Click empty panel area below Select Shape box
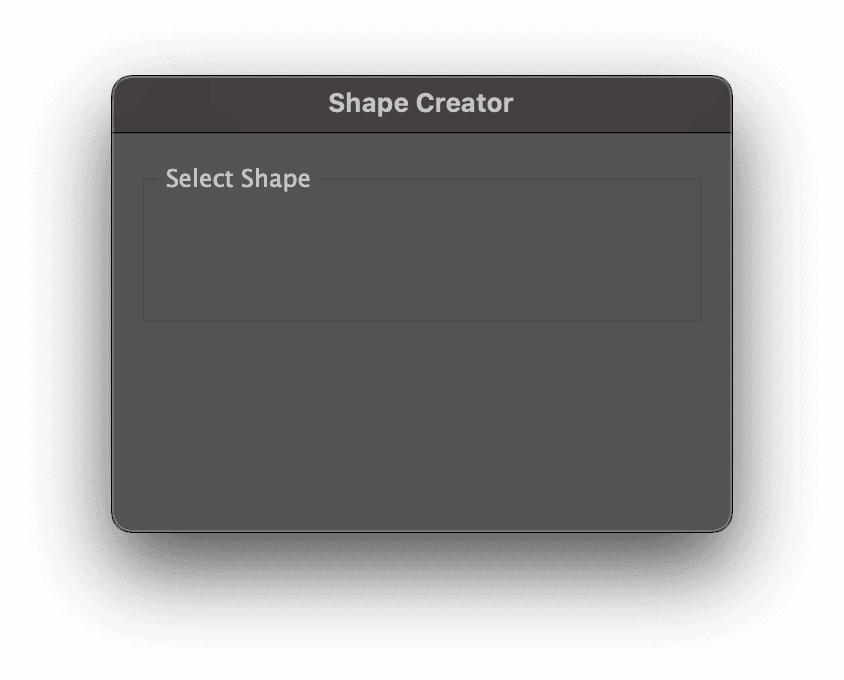Image resolution: width=844 pixels, height=680 pixels. click(422, 425)
